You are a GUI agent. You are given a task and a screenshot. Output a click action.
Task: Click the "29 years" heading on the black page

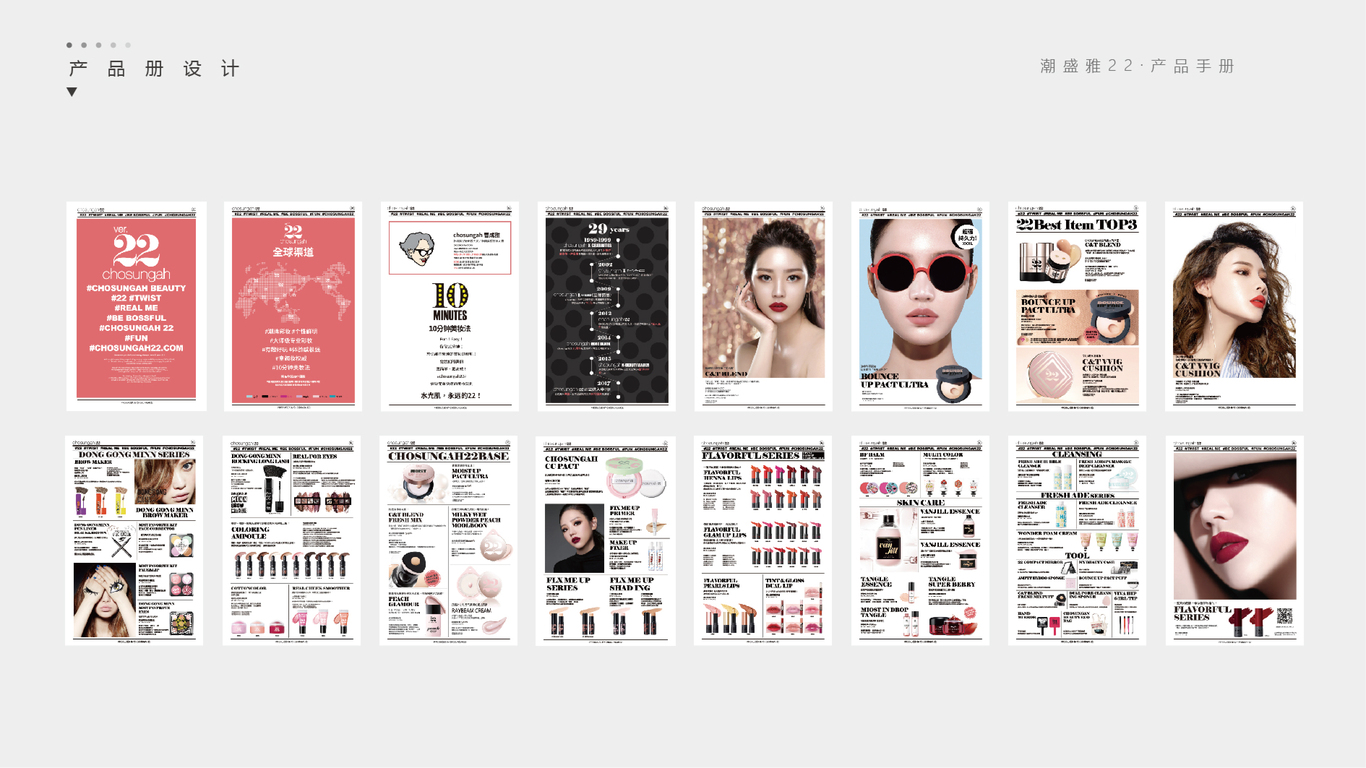pos(607,228)
